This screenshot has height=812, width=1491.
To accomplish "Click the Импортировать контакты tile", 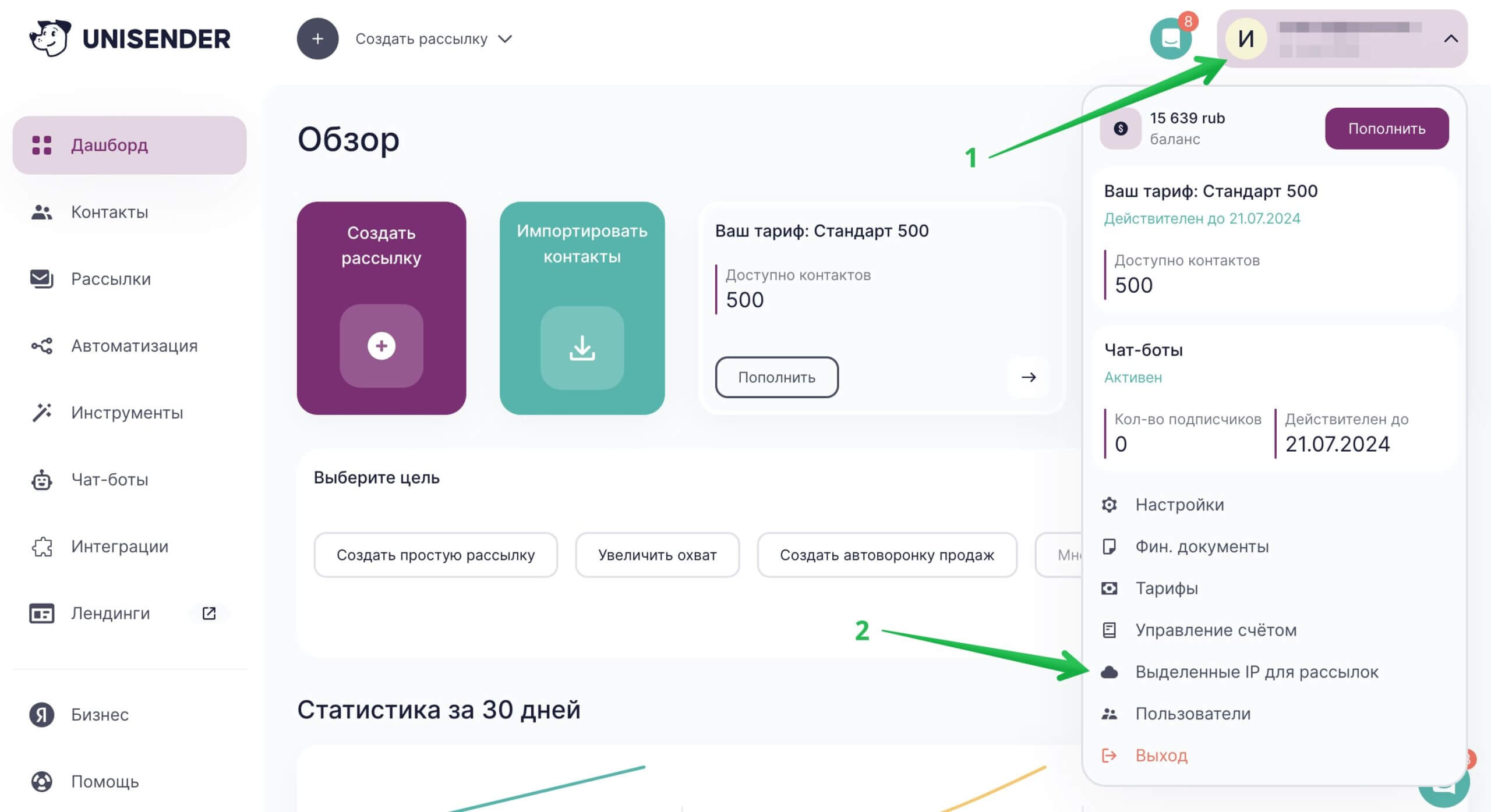I will [x=581, y=309].
